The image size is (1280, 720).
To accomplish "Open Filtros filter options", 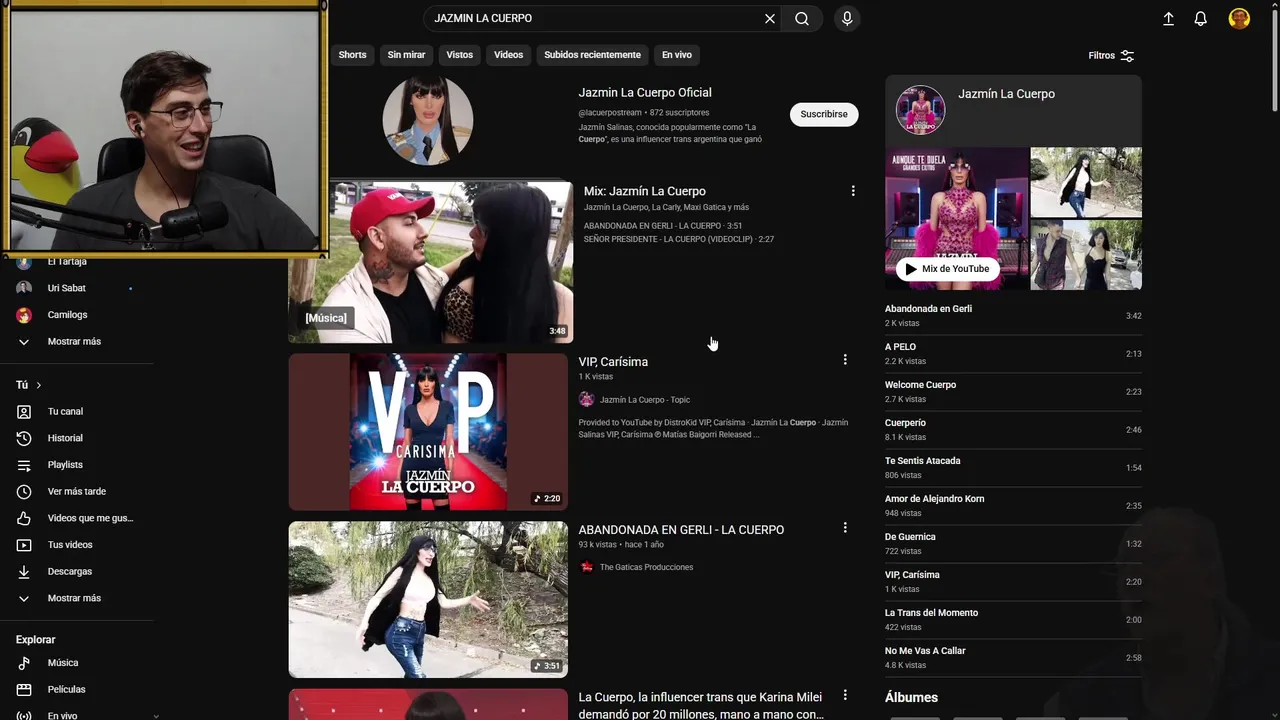I will coord(1111,56).
